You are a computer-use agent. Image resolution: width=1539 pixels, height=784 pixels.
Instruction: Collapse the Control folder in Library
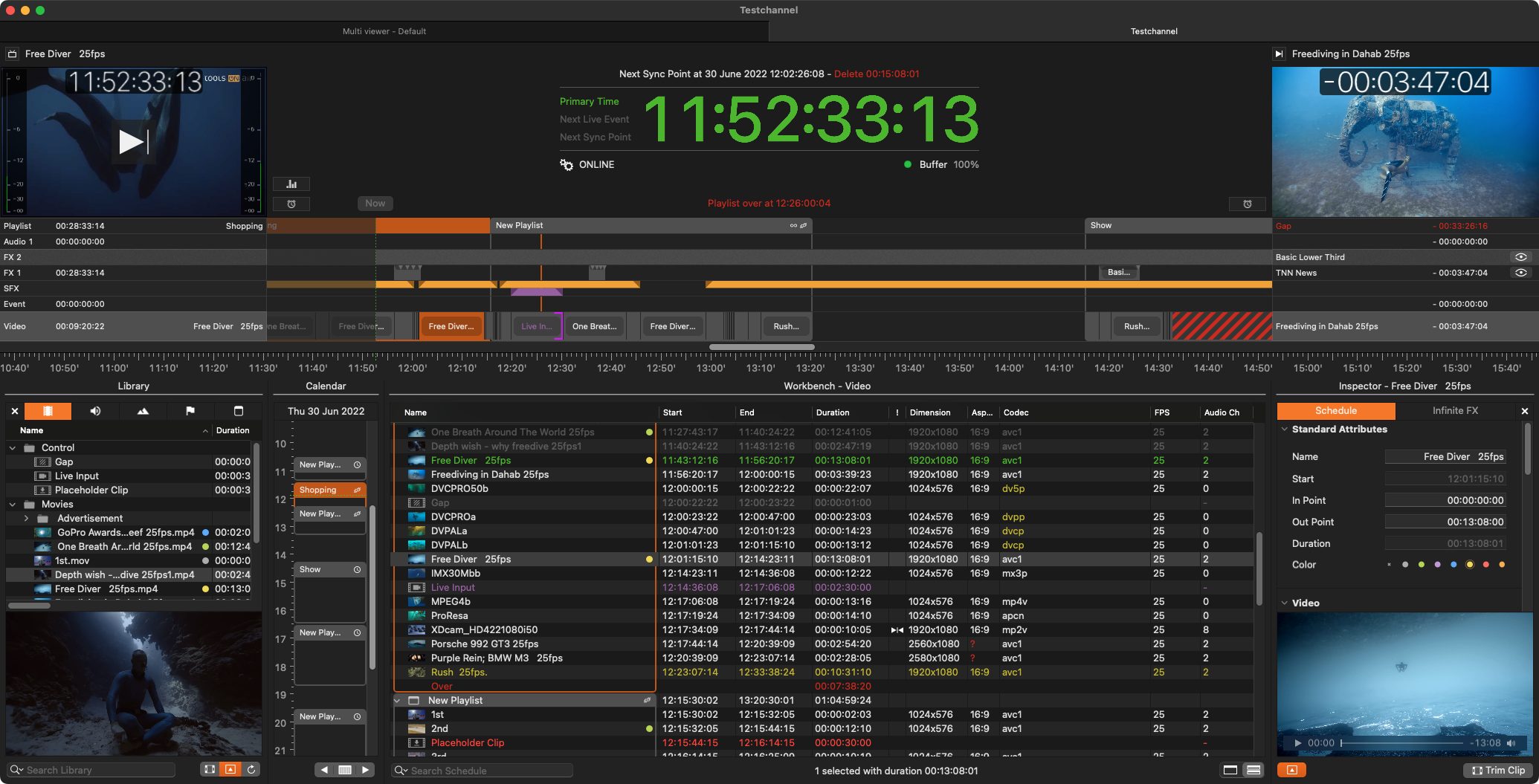coord(13,448)
